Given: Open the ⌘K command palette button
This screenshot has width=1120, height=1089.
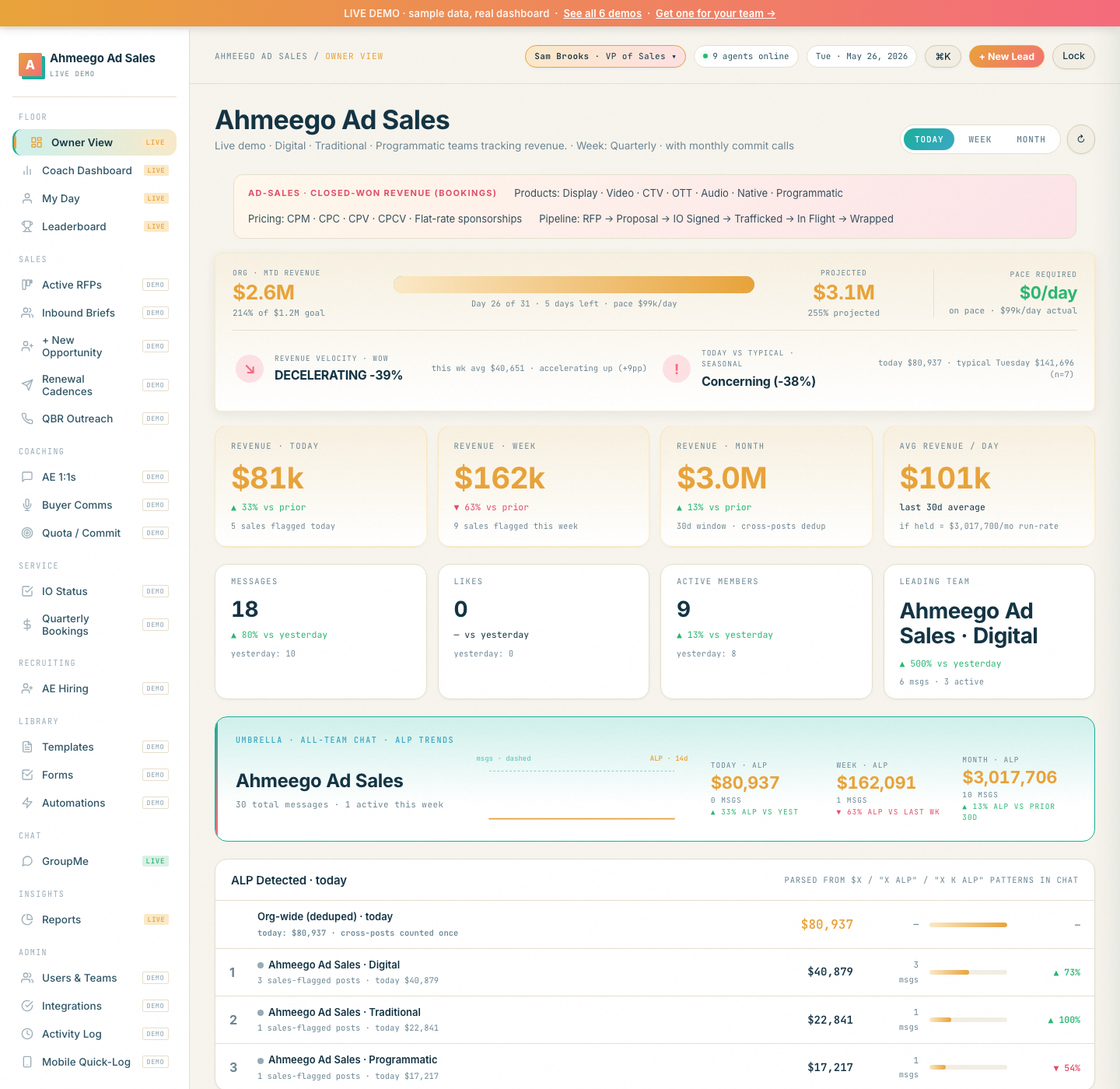Looking at the screenshot, I should coord(943,56).
